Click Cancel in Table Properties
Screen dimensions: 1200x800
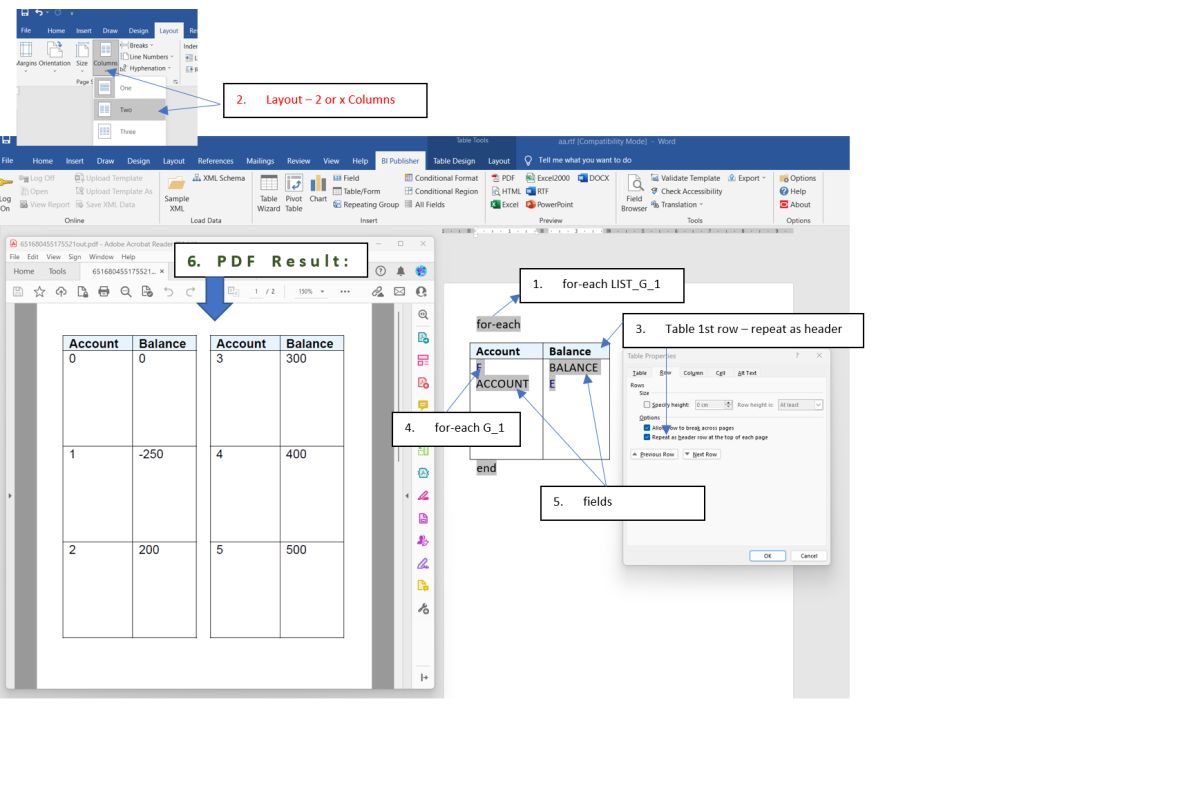809,556
